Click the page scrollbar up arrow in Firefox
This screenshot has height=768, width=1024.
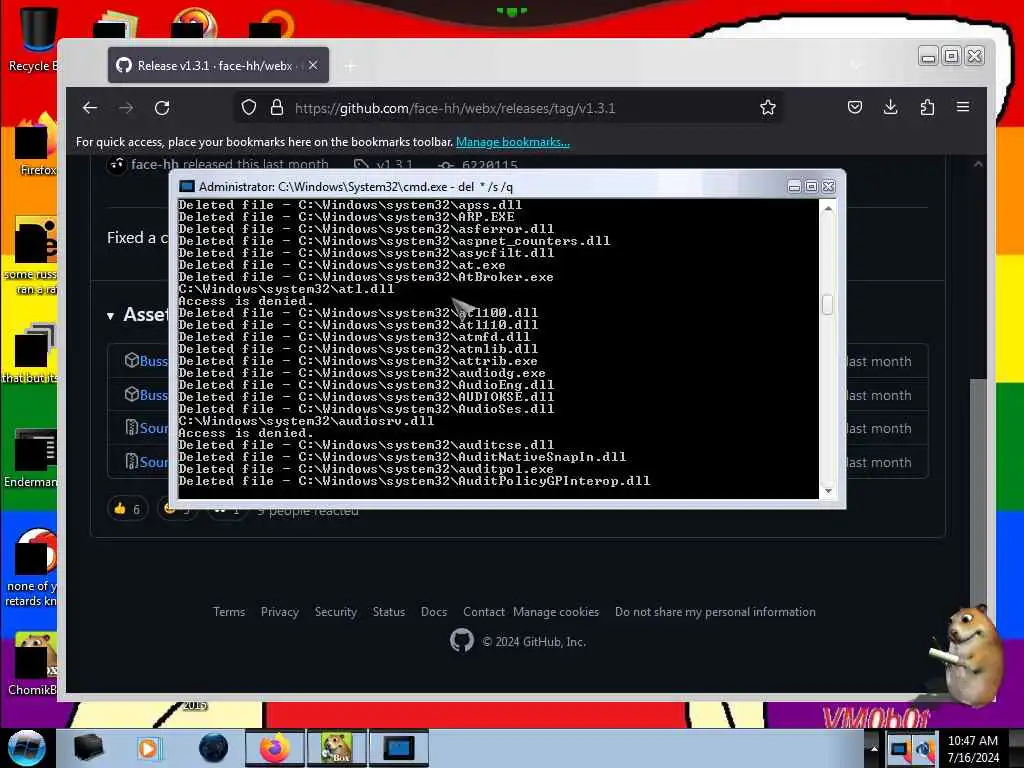[978, 164]
